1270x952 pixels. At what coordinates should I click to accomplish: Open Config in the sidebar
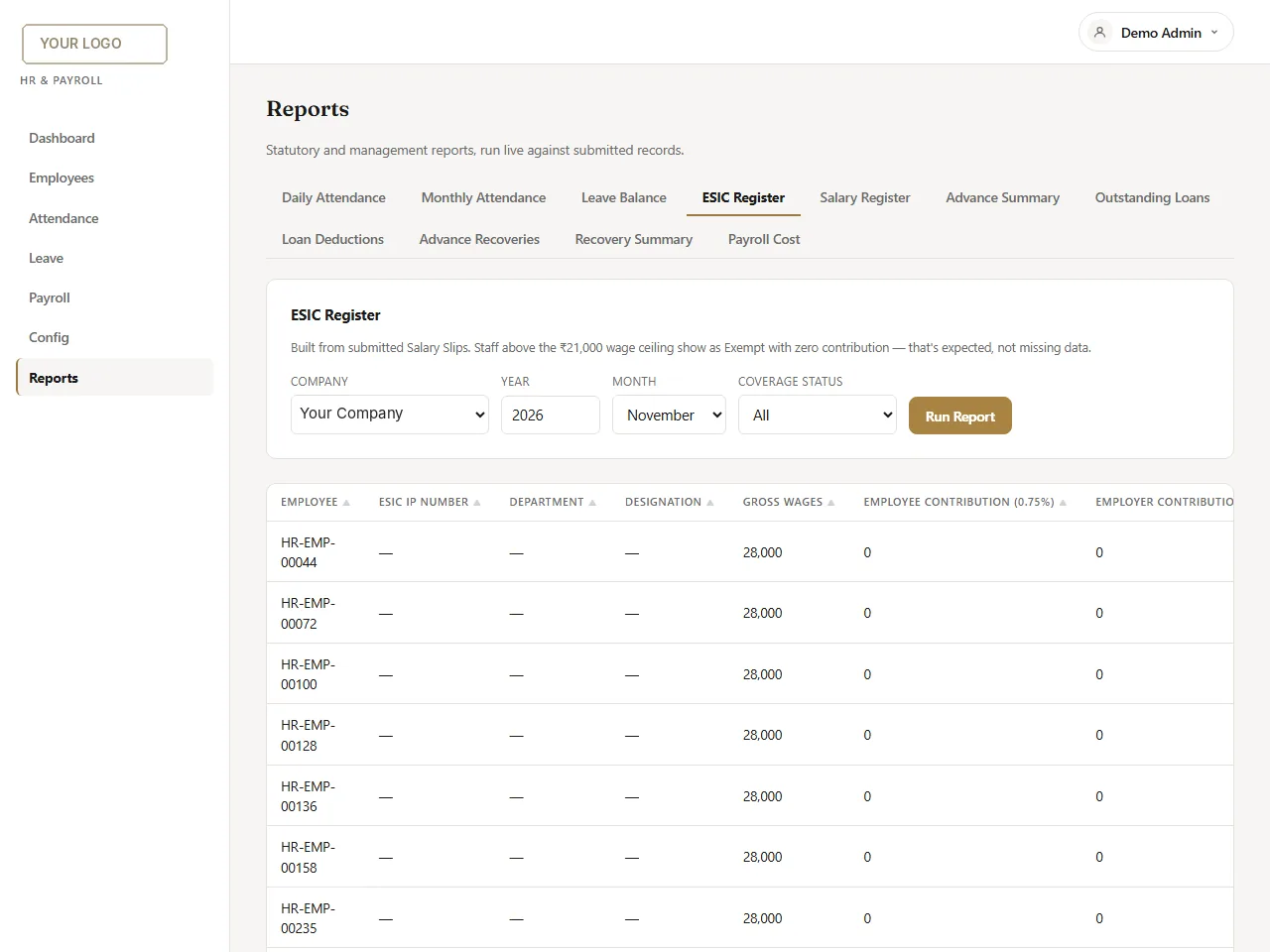coord(115,337)
